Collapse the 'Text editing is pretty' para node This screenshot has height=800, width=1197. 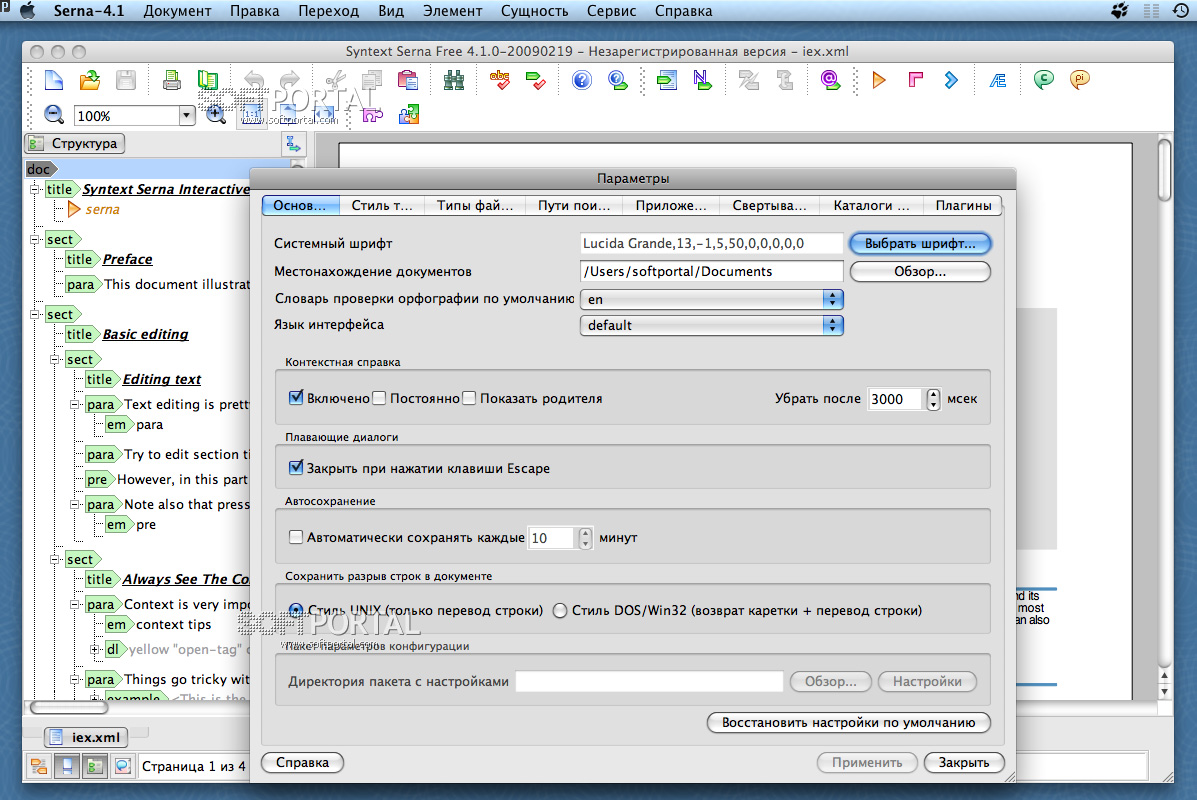[x=75, y=405]
